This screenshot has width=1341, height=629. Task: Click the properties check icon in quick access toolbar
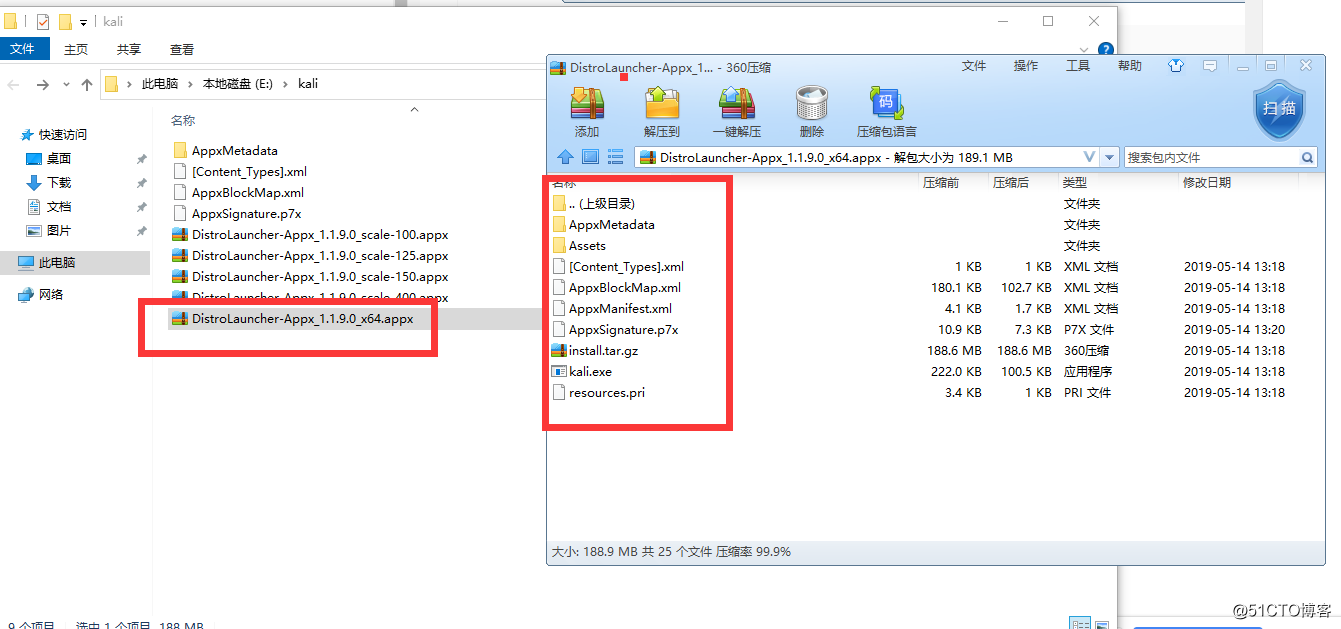pyautogui.click(x=42, y=21)
